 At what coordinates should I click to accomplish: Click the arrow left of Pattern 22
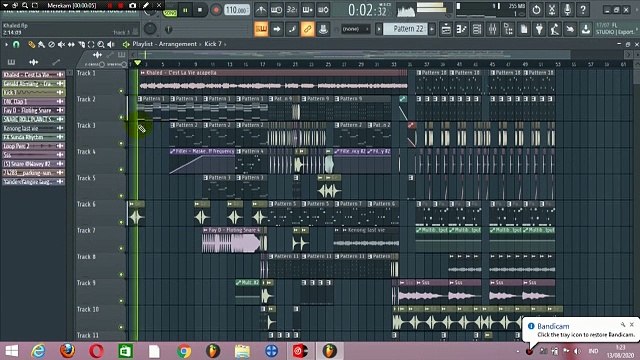[x=379, y=29]
